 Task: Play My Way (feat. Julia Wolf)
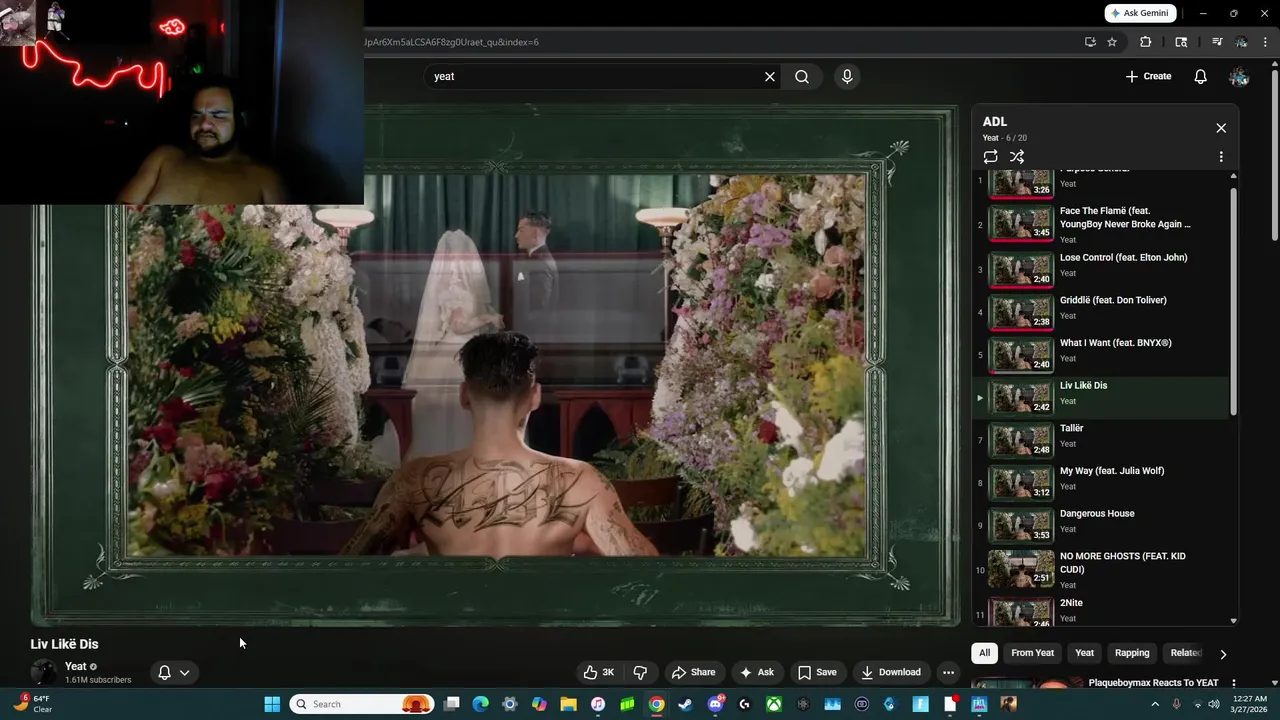tap(1101, 482)
